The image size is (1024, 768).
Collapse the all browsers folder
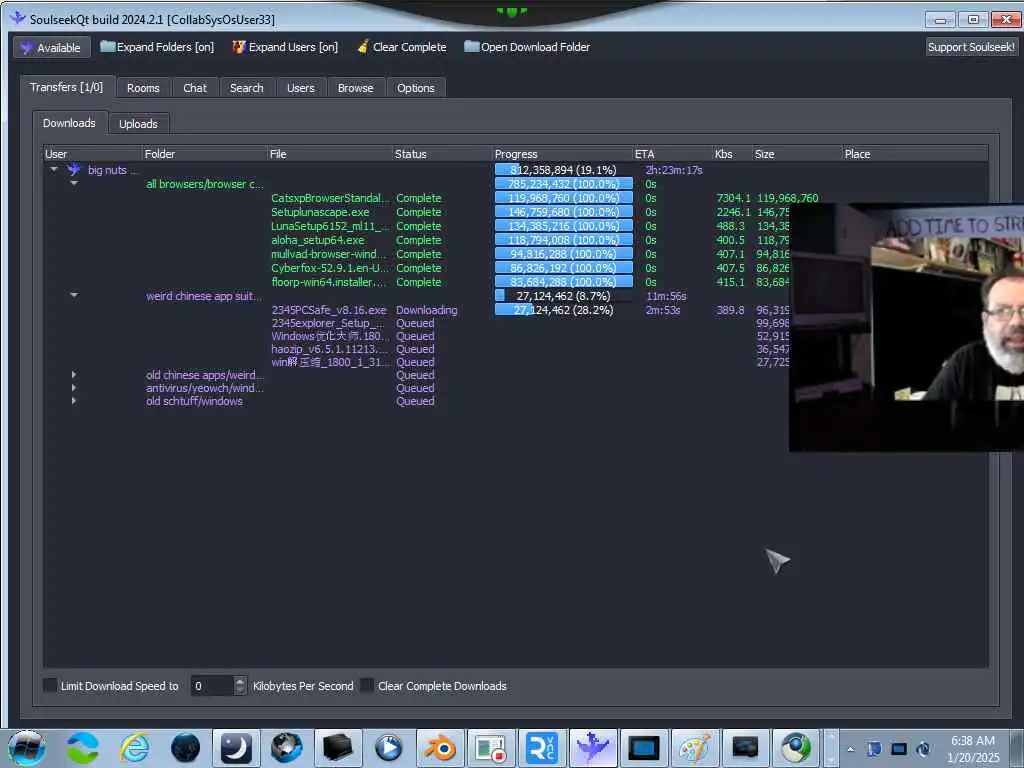[74, 184]
